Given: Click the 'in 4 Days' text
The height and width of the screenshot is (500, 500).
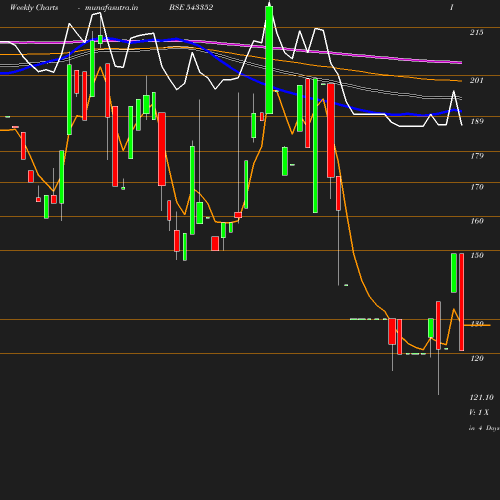Looking at the screenshot, I should [x=484, y=428].
